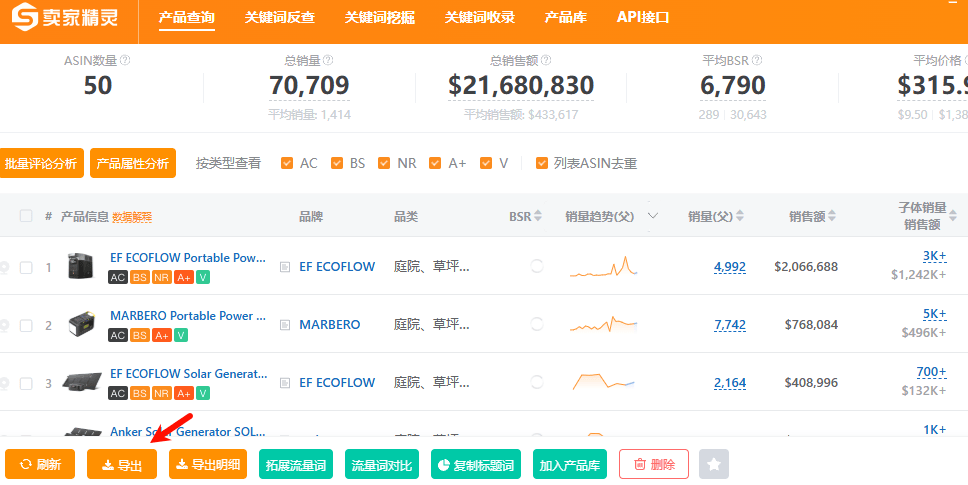Screen dimensions: 968x485
Task: Click V badge on MARBERO product
Action: coord(181,335)
